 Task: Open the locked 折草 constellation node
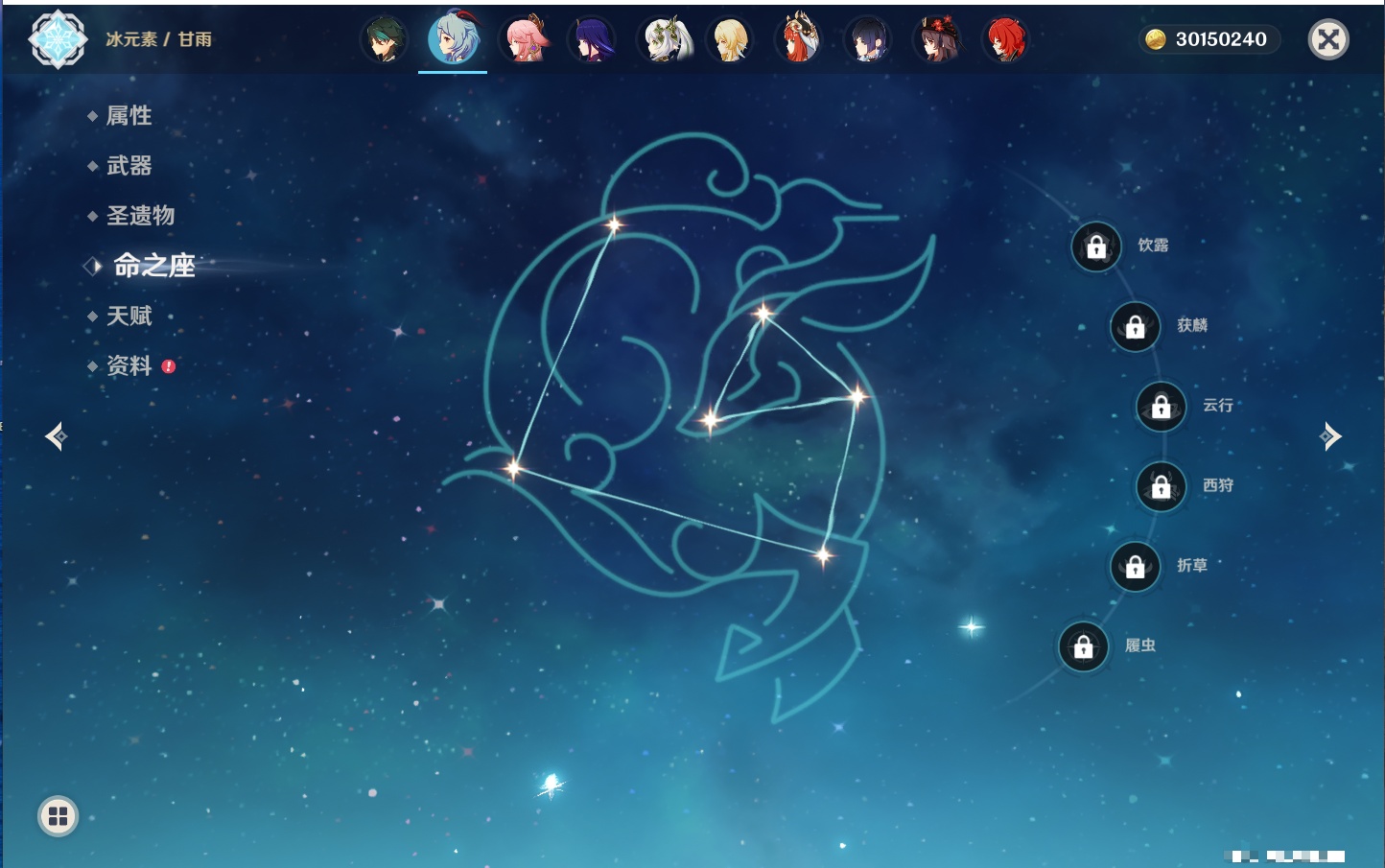tap(1136, 567)
